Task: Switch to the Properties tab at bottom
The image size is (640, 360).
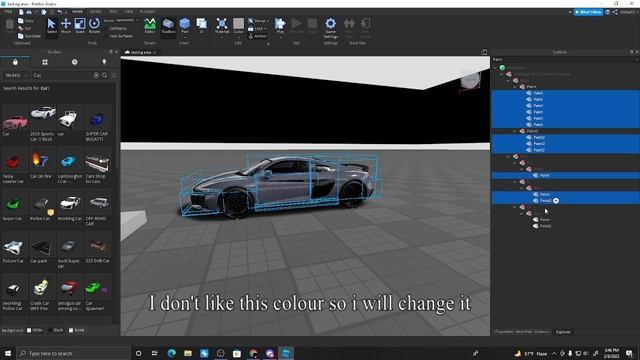Action: click(x=522, y=332)
